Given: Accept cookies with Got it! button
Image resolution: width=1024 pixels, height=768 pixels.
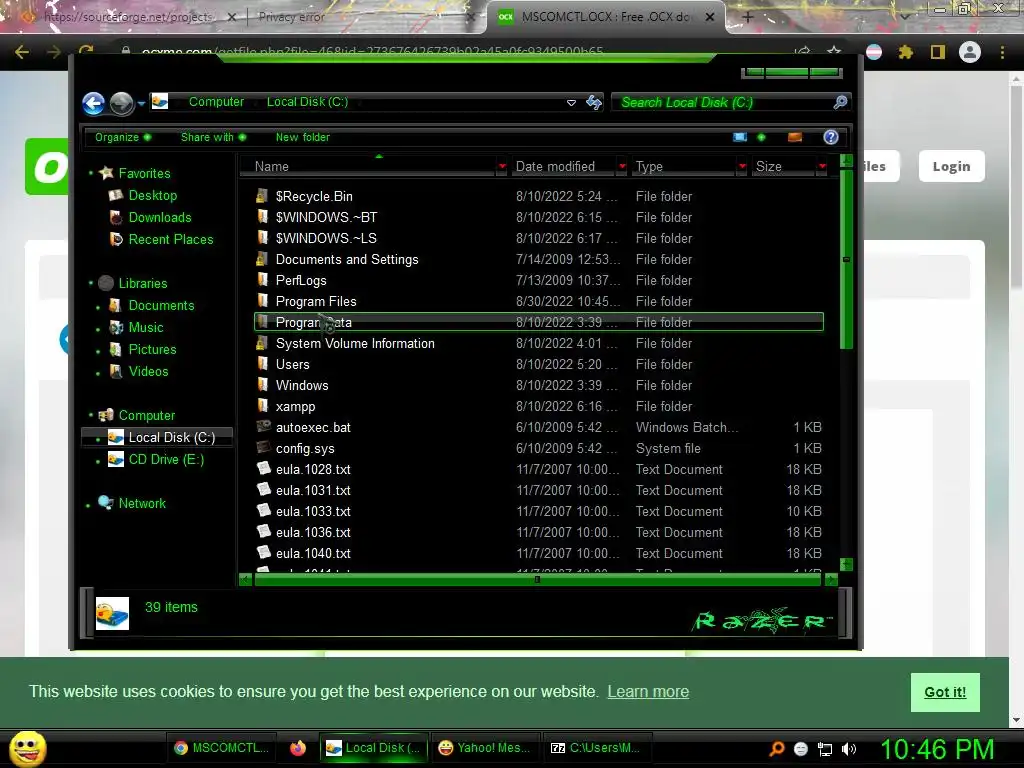Looking at the screenshot, I should [944, 692].
